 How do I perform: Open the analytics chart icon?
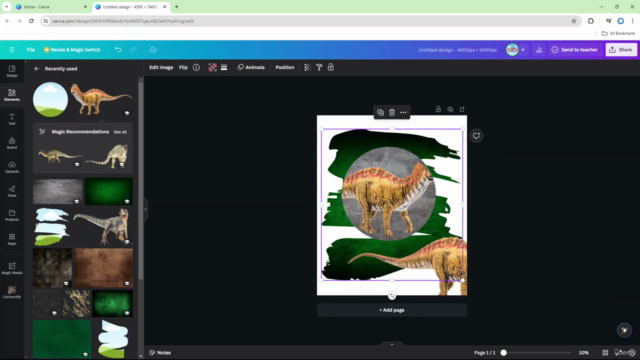click(539, 50)
